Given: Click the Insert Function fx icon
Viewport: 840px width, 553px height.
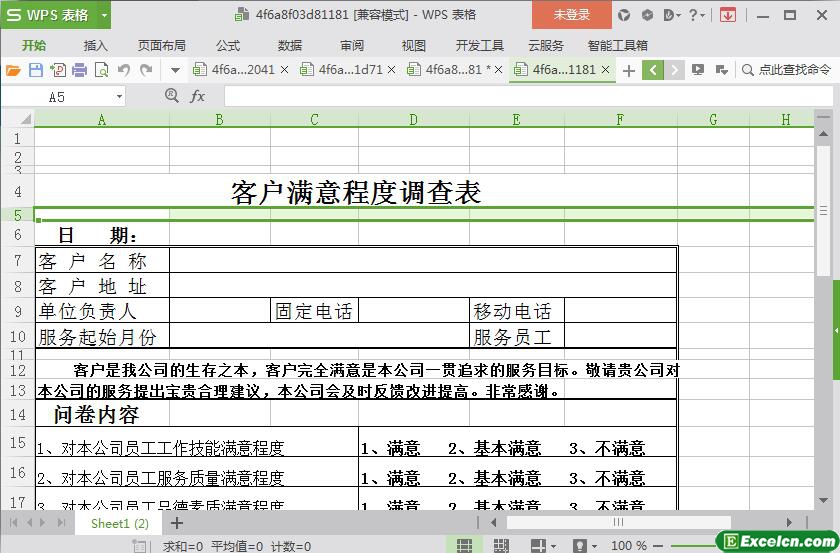Looking at the screenshot, I should [198, 96].
